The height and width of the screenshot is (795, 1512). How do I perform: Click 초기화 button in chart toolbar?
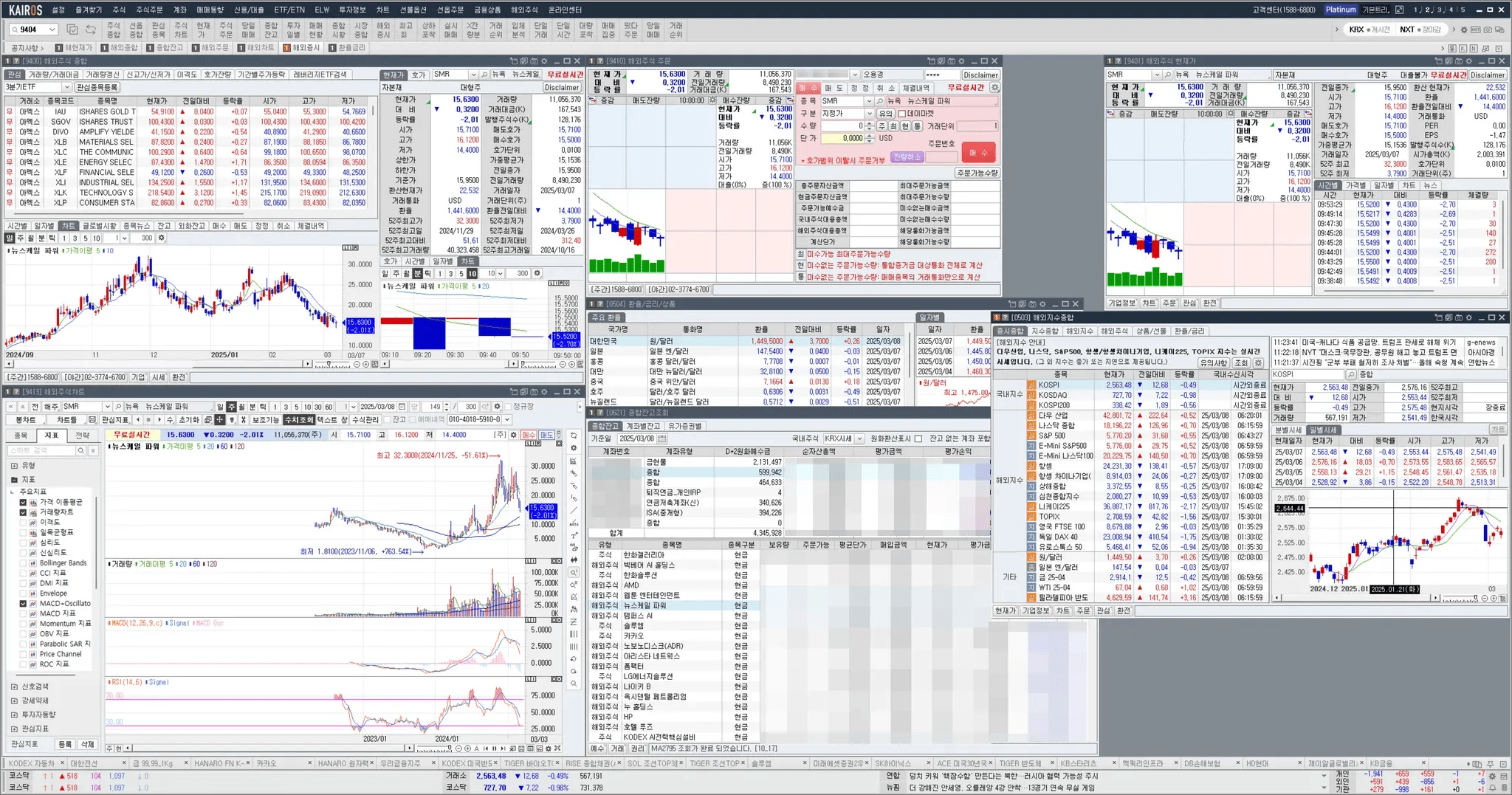point(189,419)
